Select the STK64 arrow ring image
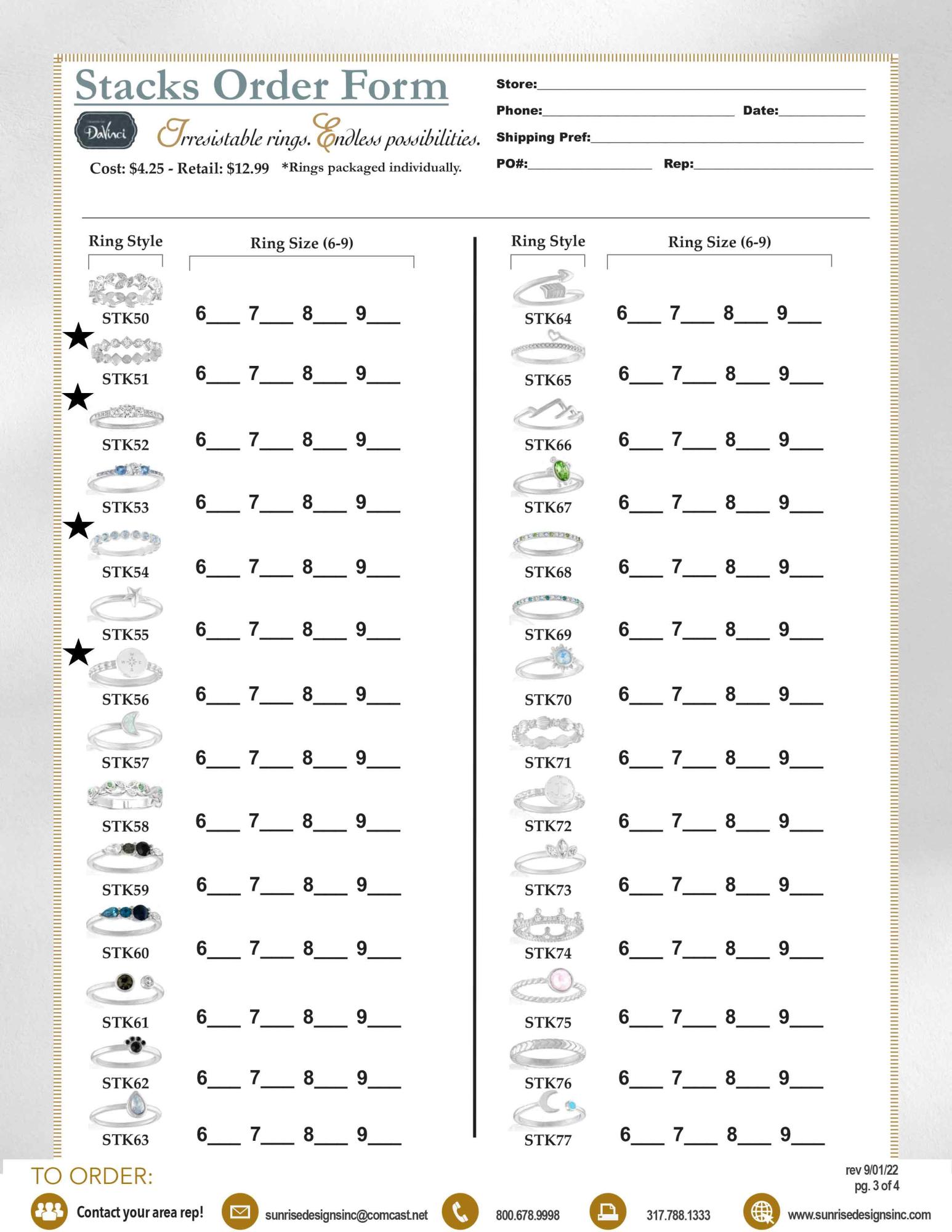This screenshot has height=1232, width=952. (548, 288)
